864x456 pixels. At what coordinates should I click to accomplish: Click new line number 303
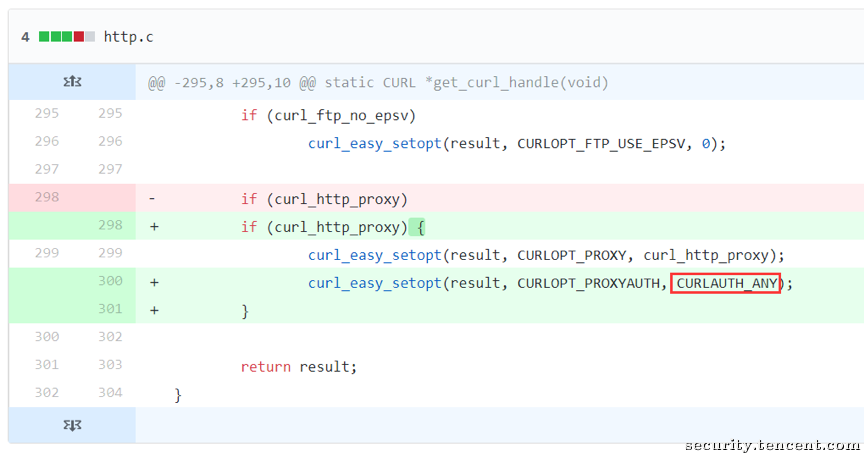110,365
